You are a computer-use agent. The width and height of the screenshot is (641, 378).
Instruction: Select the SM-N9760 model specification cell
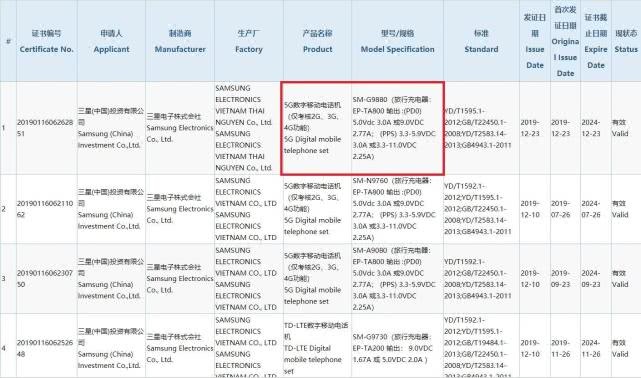point(397,209)
